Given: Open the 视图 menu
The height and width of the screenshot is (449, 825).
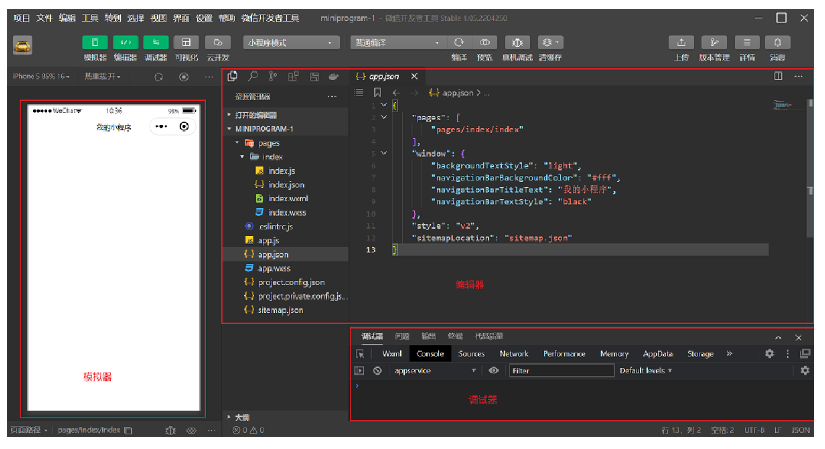Looking at the screenshot, I should pyautogui.click(x=158, y=18).
